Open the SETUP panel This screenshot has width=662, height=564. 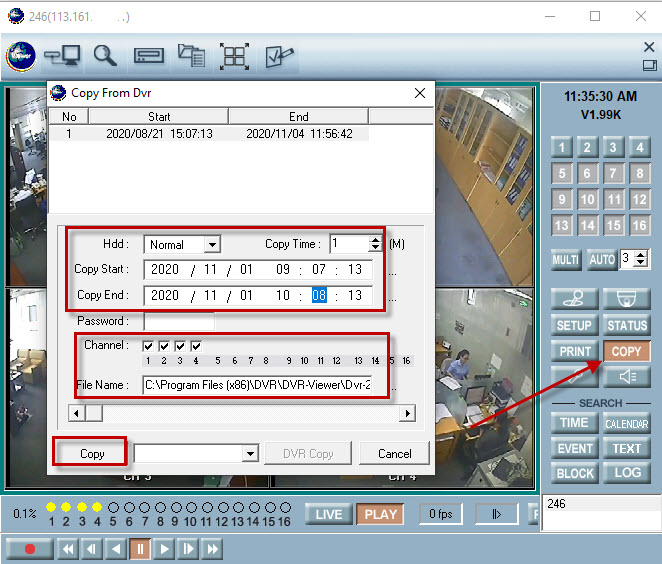[575, 325]
